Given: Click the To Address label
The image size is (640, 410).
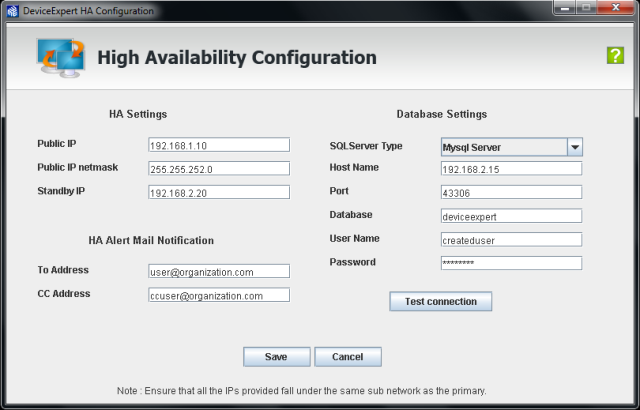Looking at the screenshot, I should [63, 270].
